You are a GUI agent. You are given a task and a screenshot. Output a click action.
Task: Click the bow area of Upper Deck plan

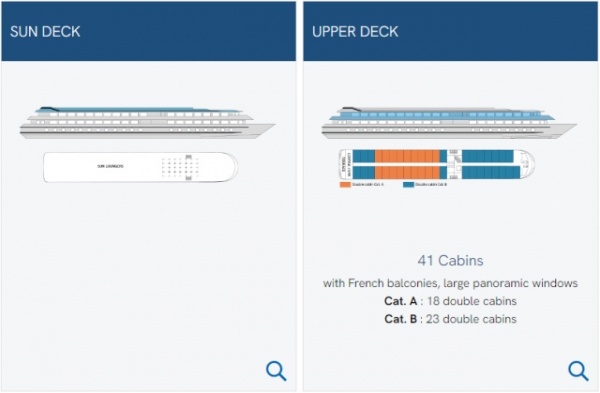[x=525, y=164]
